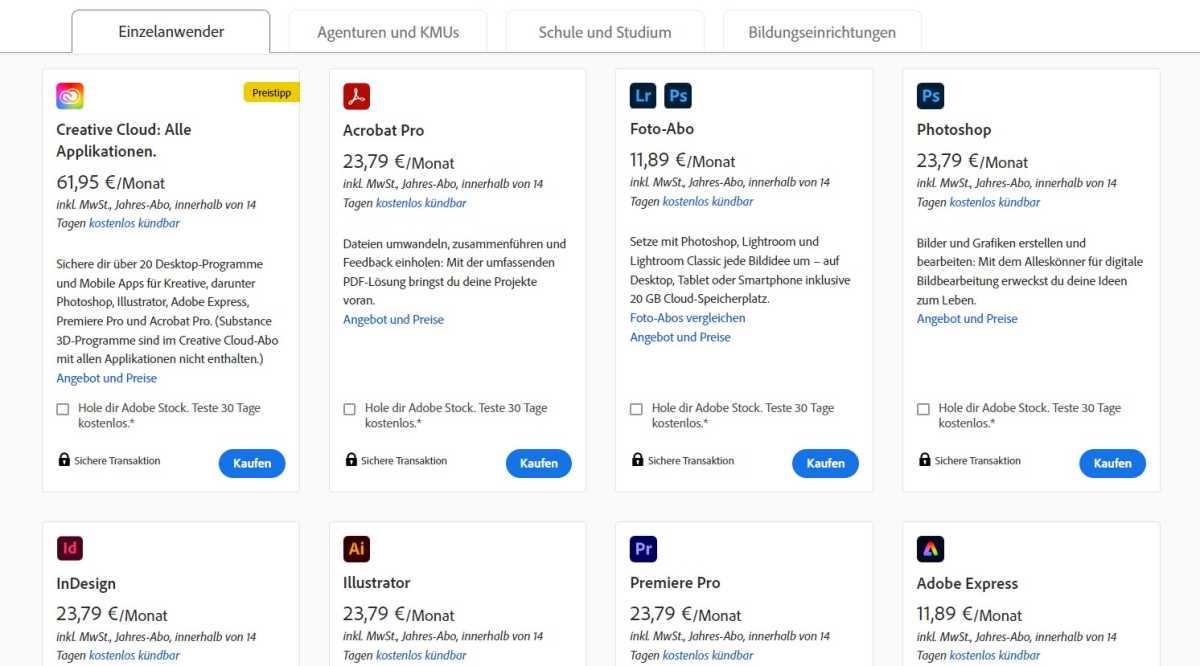
Task: Click kostenlos kündbar link in Creative Cloud card
Action: pyautogui.click(x=134, y=223)
